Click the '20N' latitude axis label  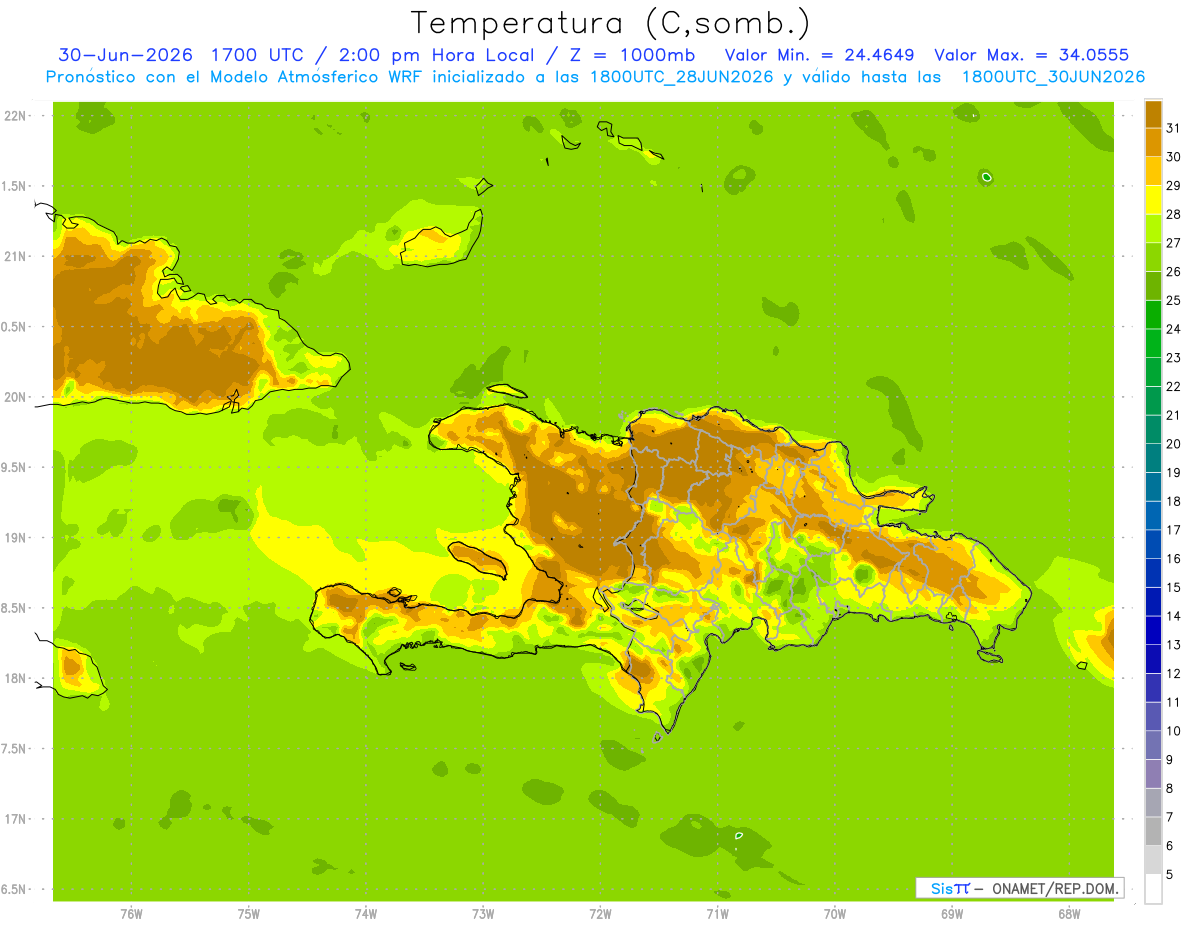click(x=15, y=397)
